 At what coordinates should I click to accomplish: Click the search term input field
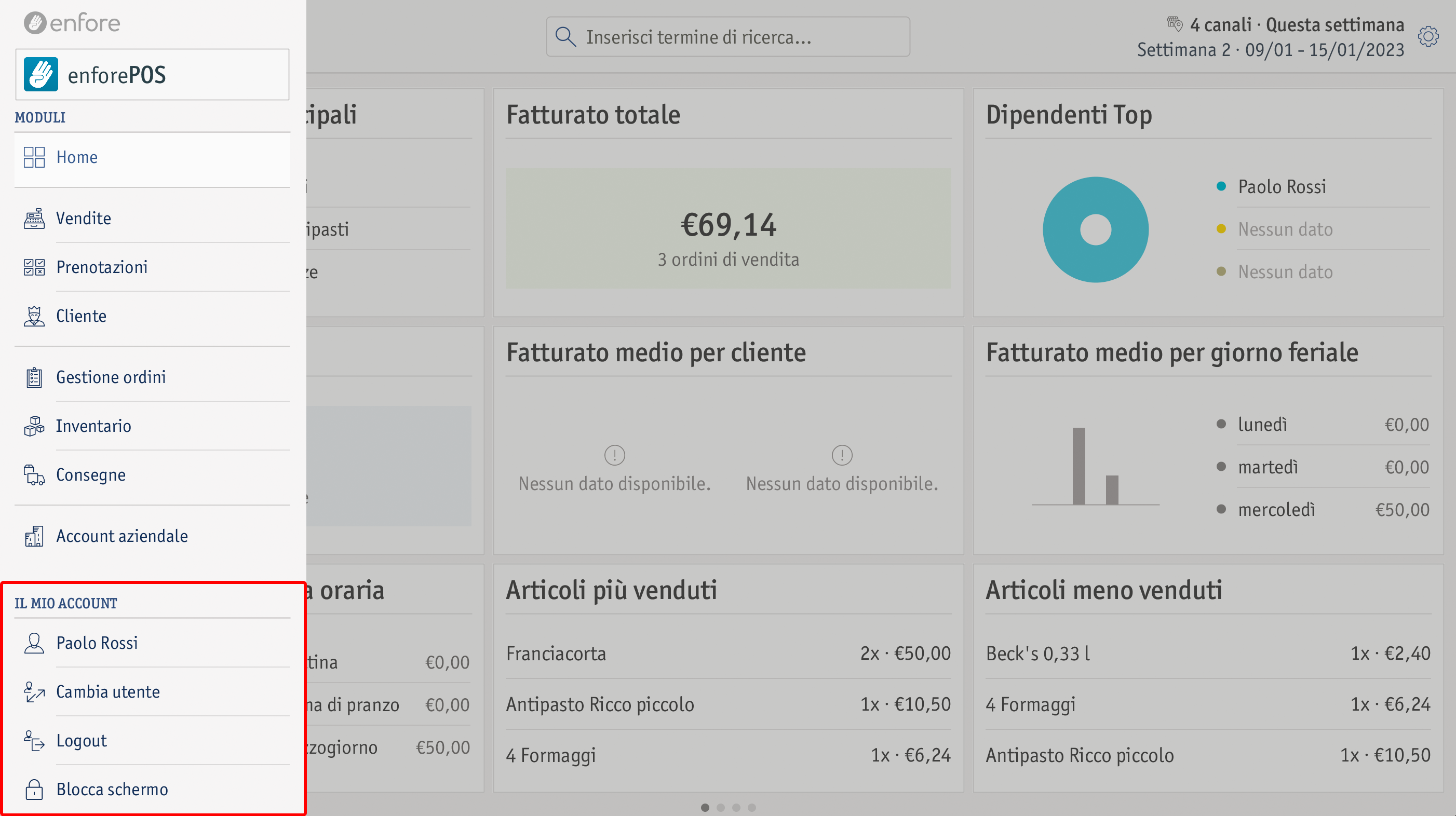[x=728, y=37]
